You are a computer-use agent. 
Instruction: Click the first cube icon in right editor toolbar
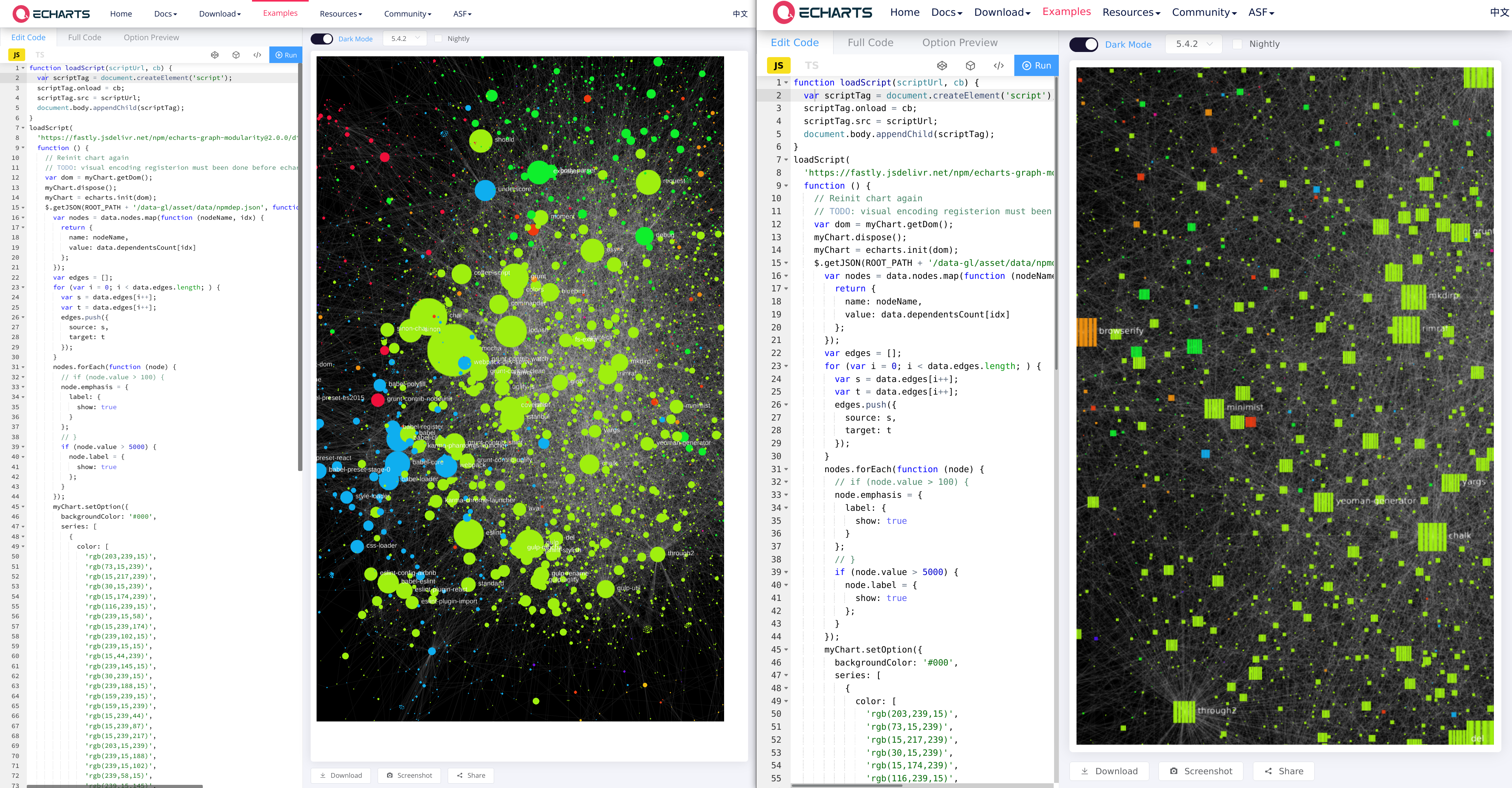coord(942,65)
